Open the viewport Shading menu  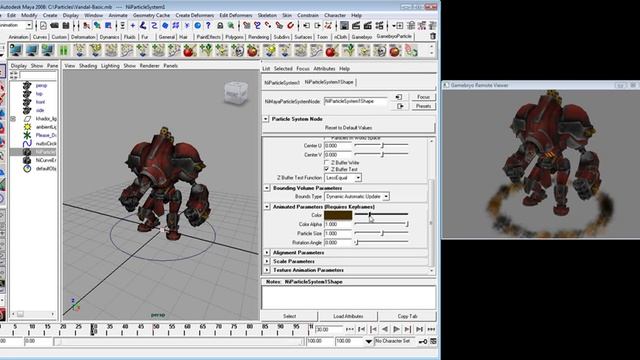click(x=88, y=66)
